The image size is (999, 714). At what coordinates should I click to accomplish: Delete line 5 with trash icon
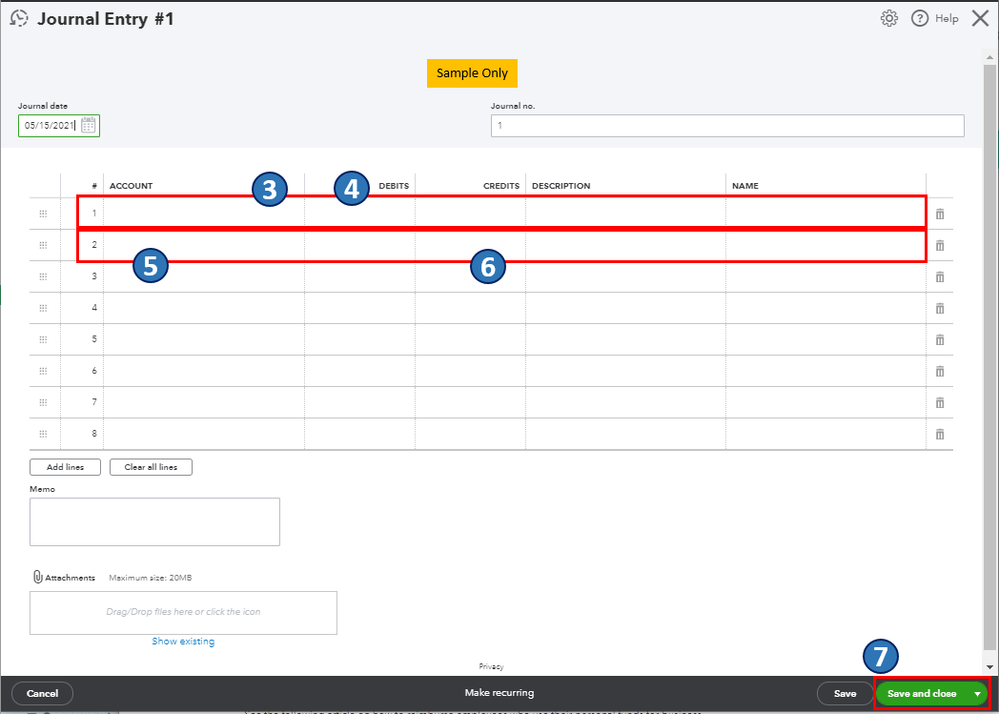coord(940,339)
